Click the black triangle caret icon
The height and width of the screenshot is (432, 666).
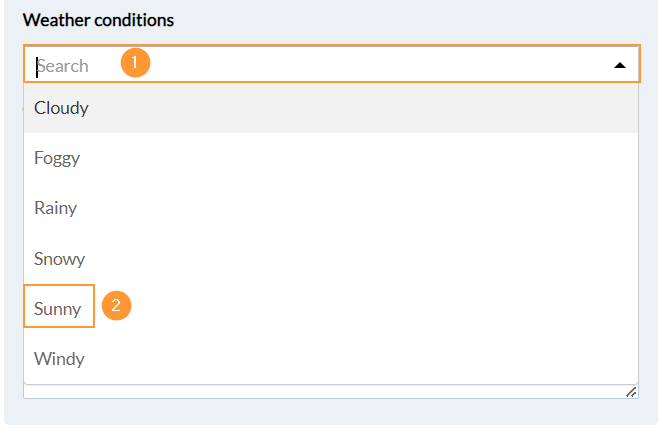620,65
